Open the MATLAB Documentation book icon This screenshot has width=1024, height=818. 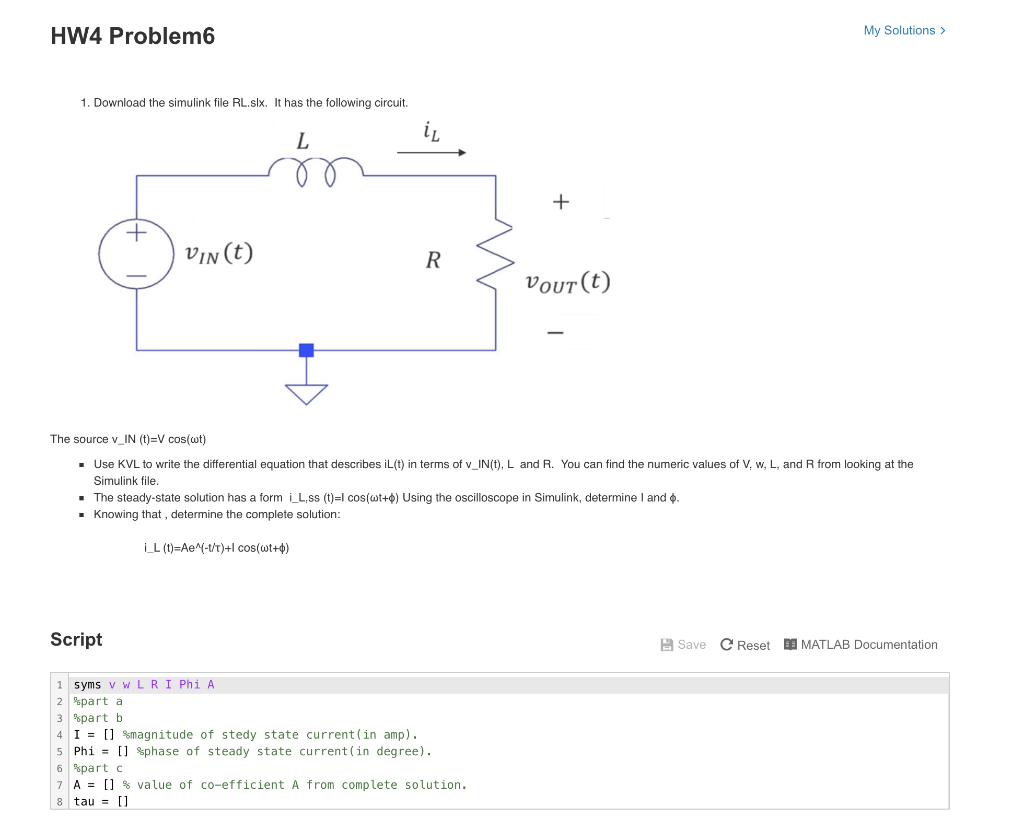[789, 644]
